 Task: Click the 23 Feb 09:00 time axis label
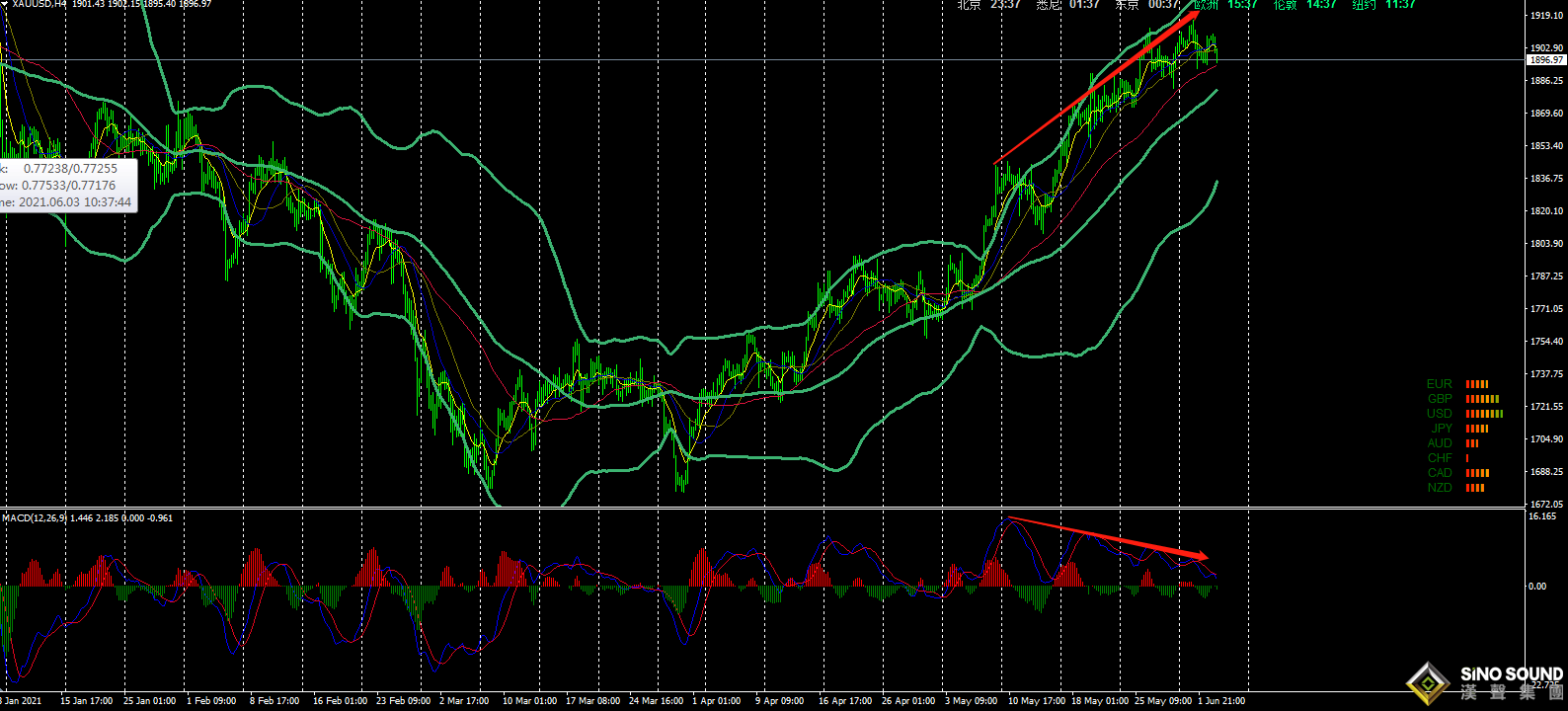coord(403,701)
